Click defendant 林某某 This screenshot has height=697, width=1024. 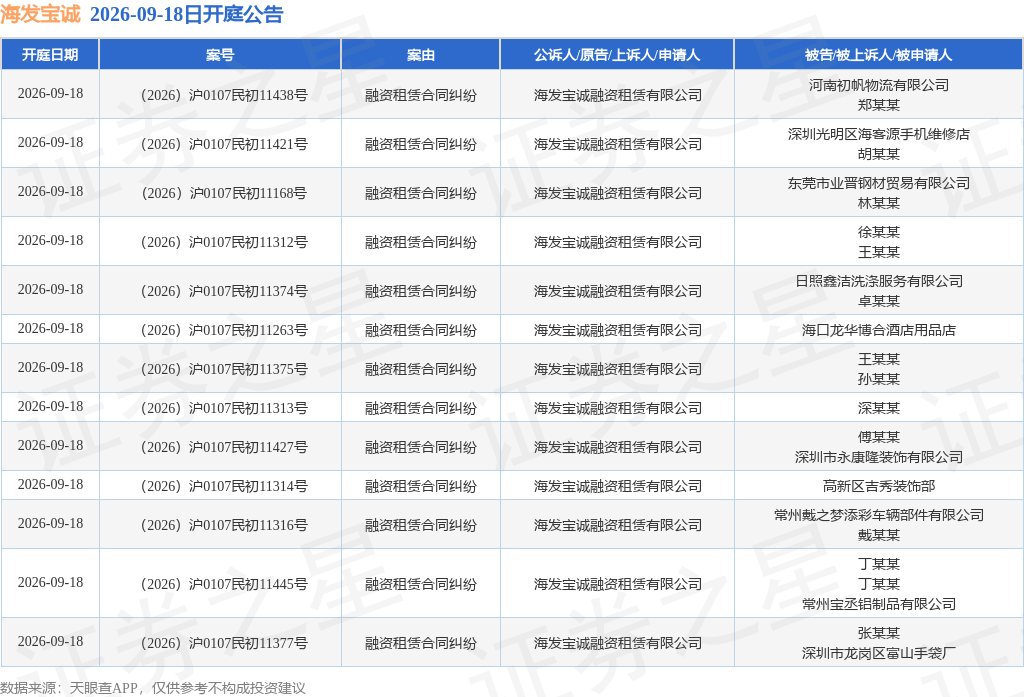pyautogui.click(x=878, y=203)
